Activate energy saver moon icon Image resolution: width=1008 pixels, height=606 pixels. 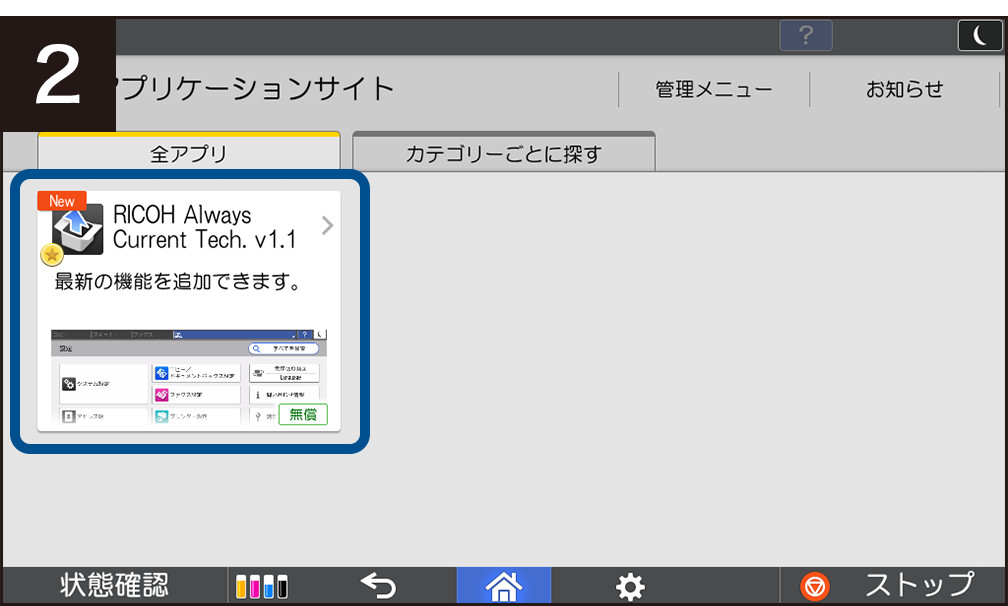coord(980,35)
